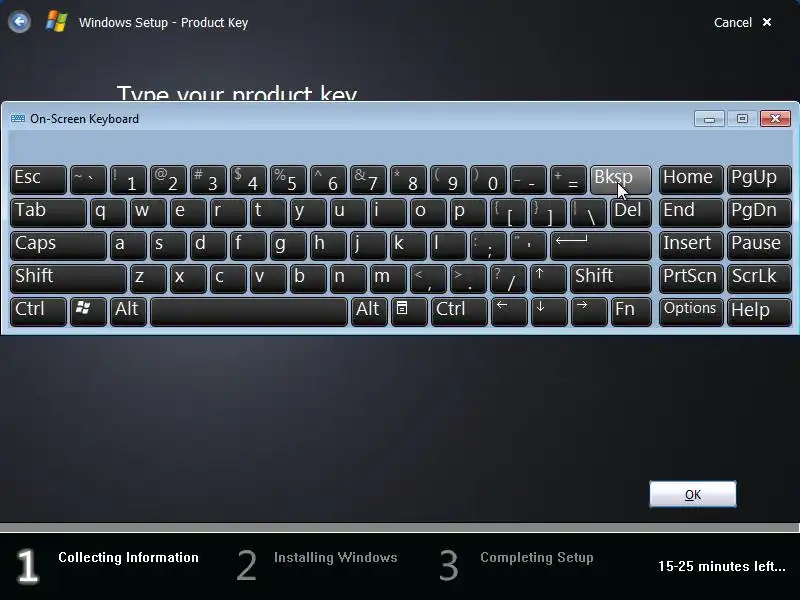The image size is (800, 600).
Task: Click the Windows logo key
Action: pos(88,312)
